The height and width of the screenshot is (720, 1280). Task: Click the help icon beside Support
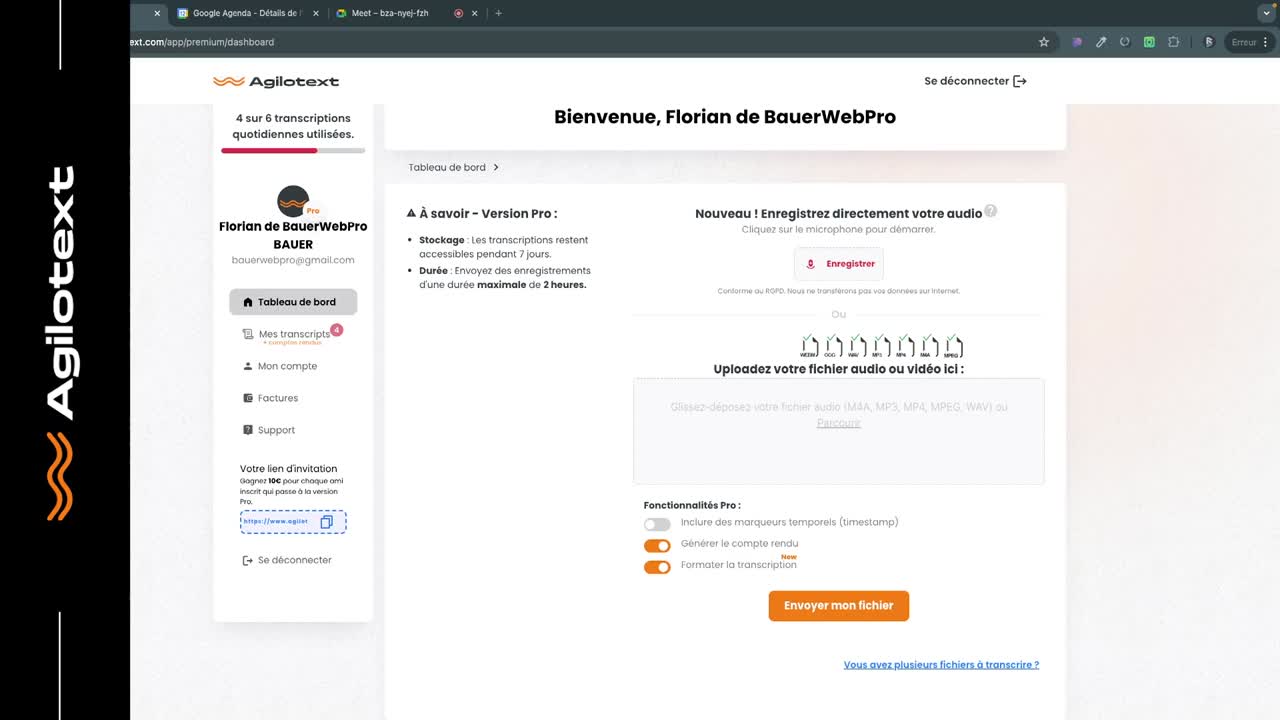click(x=248, y=430)
